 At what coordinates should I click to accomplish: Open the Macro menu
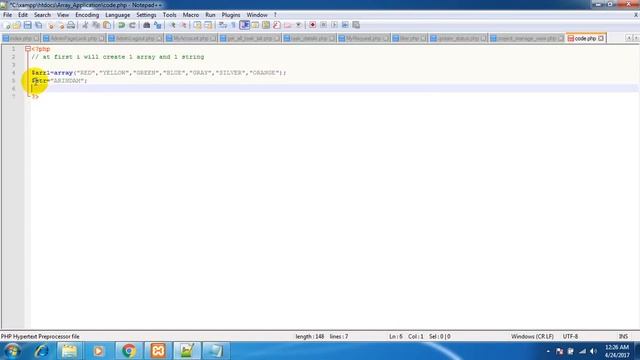(191, 15)
